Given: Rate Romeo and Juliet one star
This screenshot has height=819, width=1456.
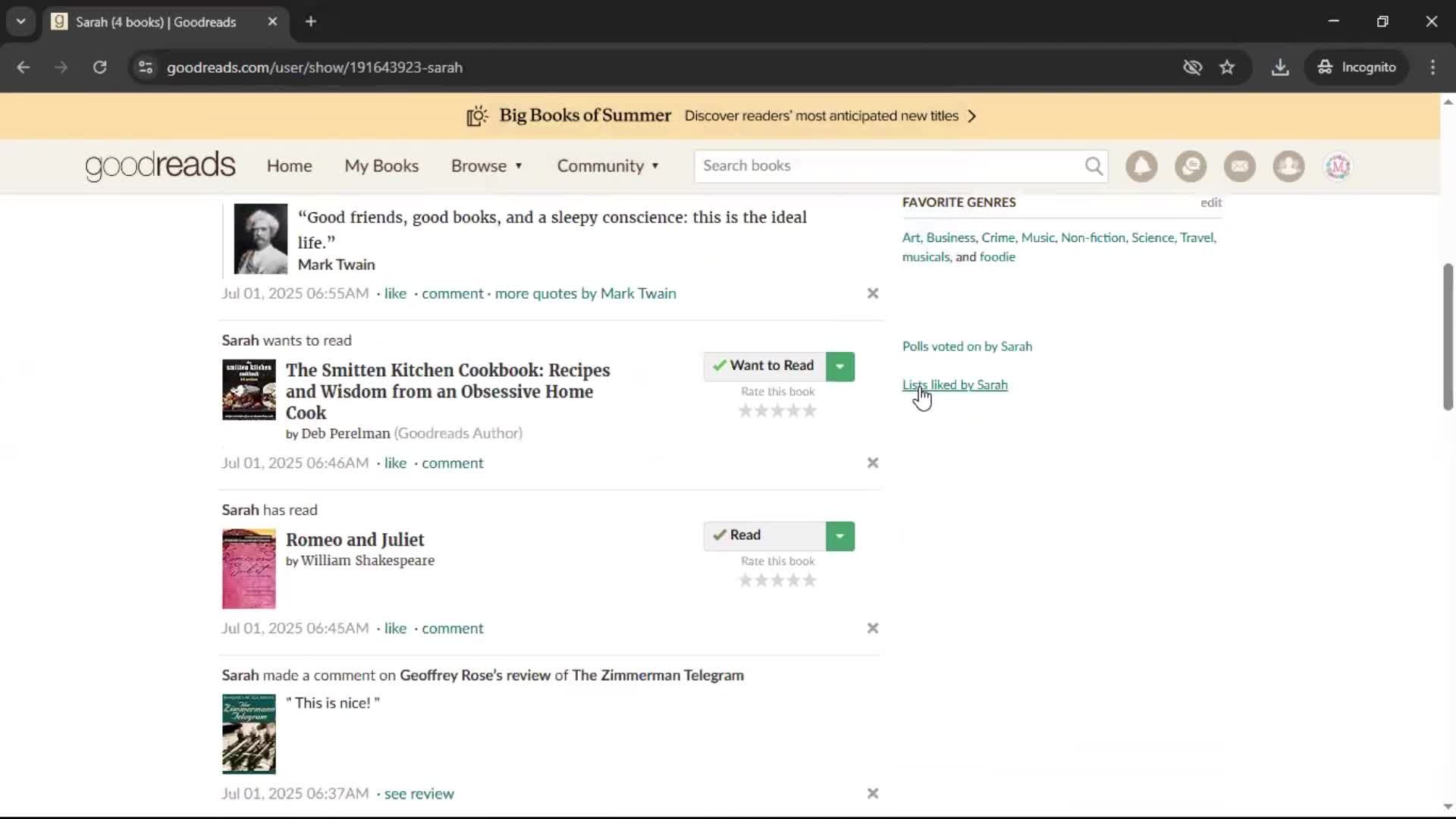Looking at the screenshot, I should [x=745, y=581].
